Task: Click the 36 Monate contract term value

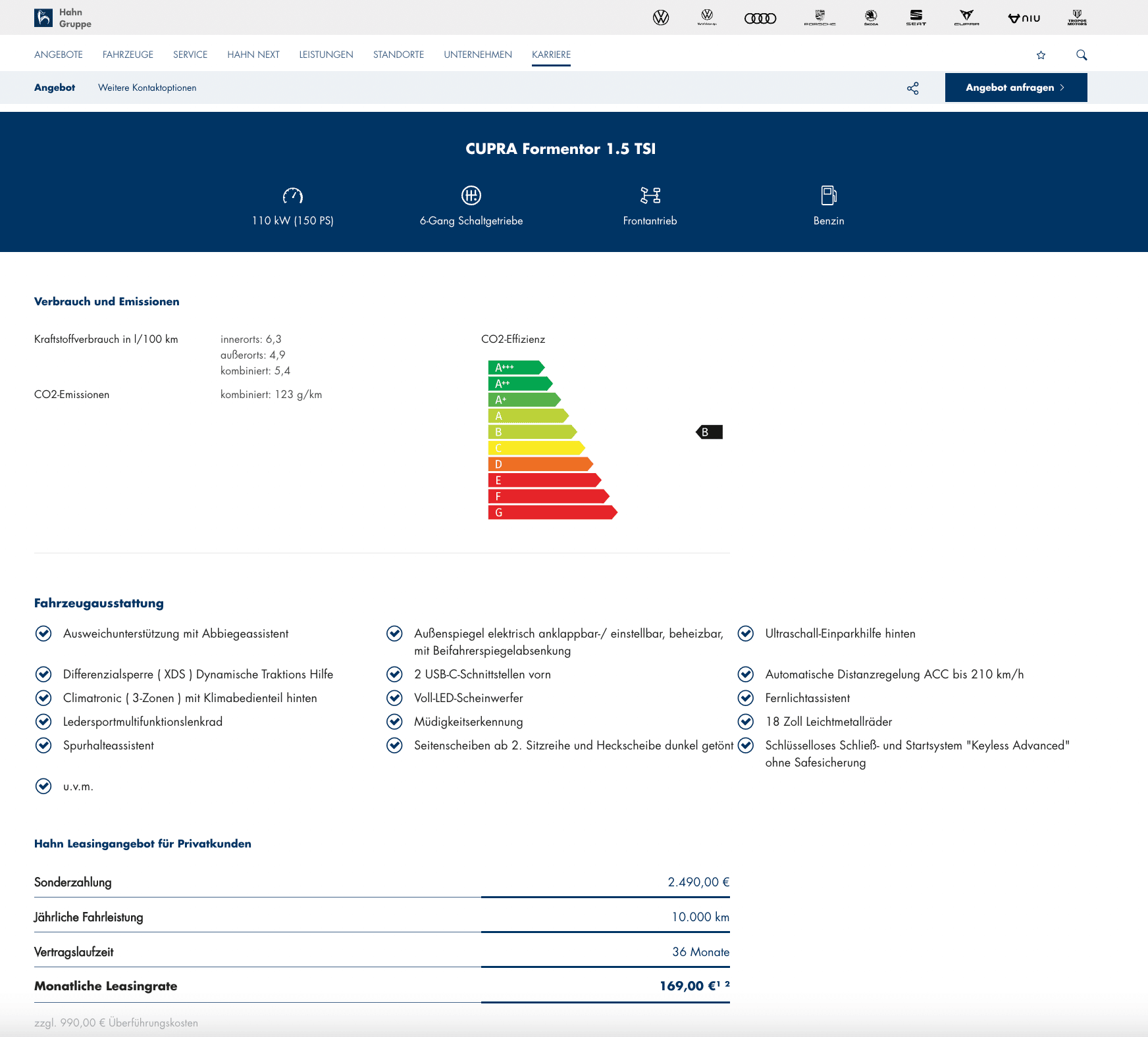Action: pos(701,952)
